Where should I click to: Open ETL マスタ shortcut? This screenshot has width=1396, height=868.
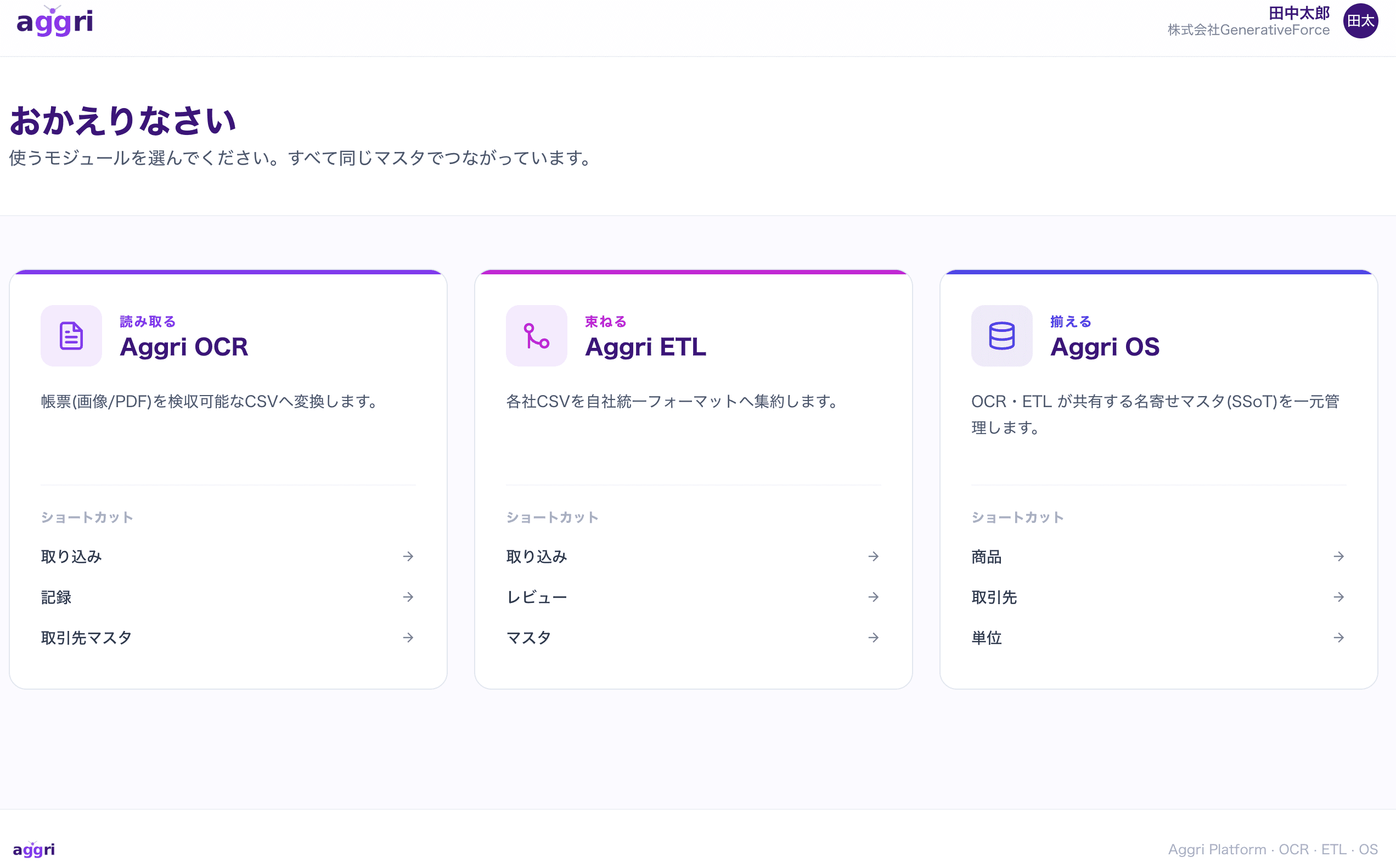(694, 638)
